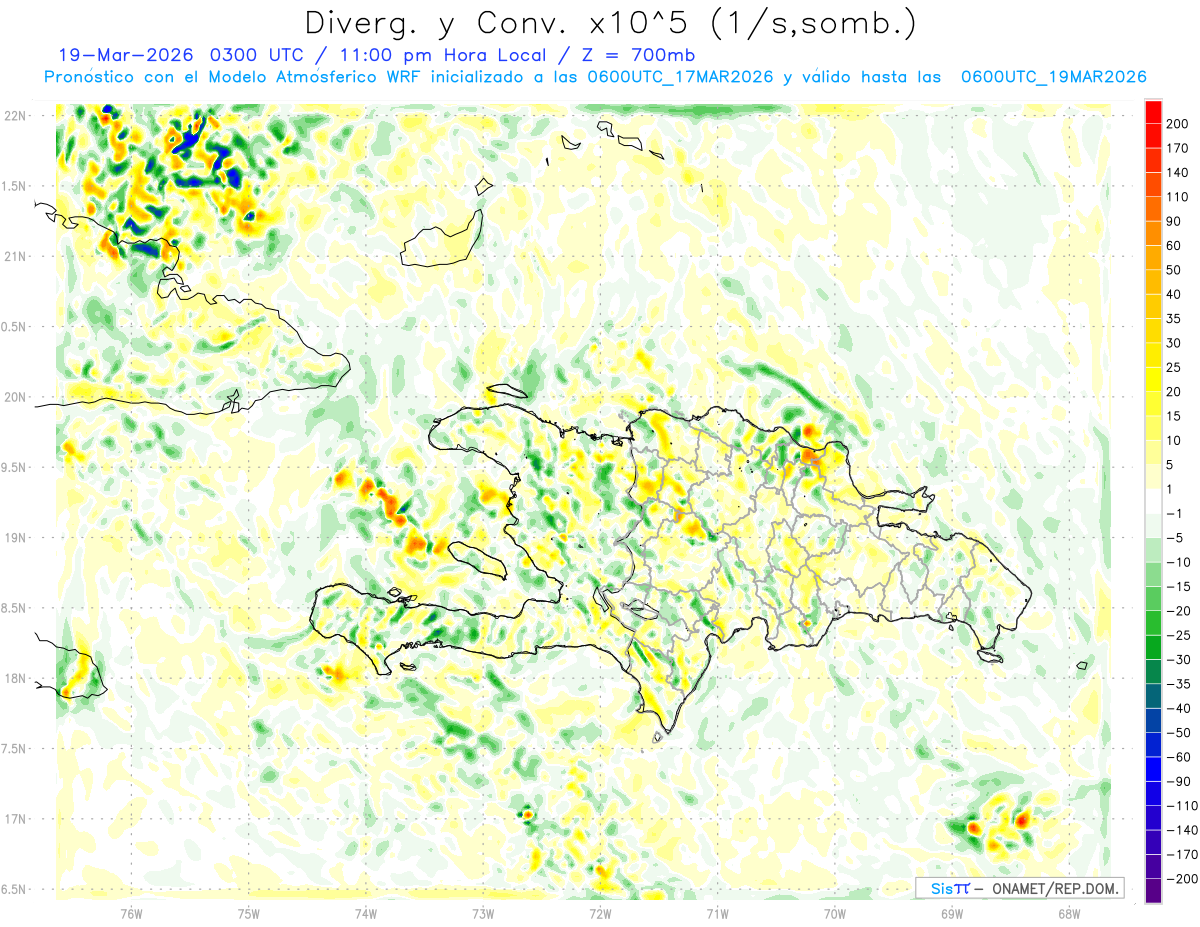The image size is (1200, 927).
Task: Select the '0.5N' latitude label
Action: tap(14, 327)
